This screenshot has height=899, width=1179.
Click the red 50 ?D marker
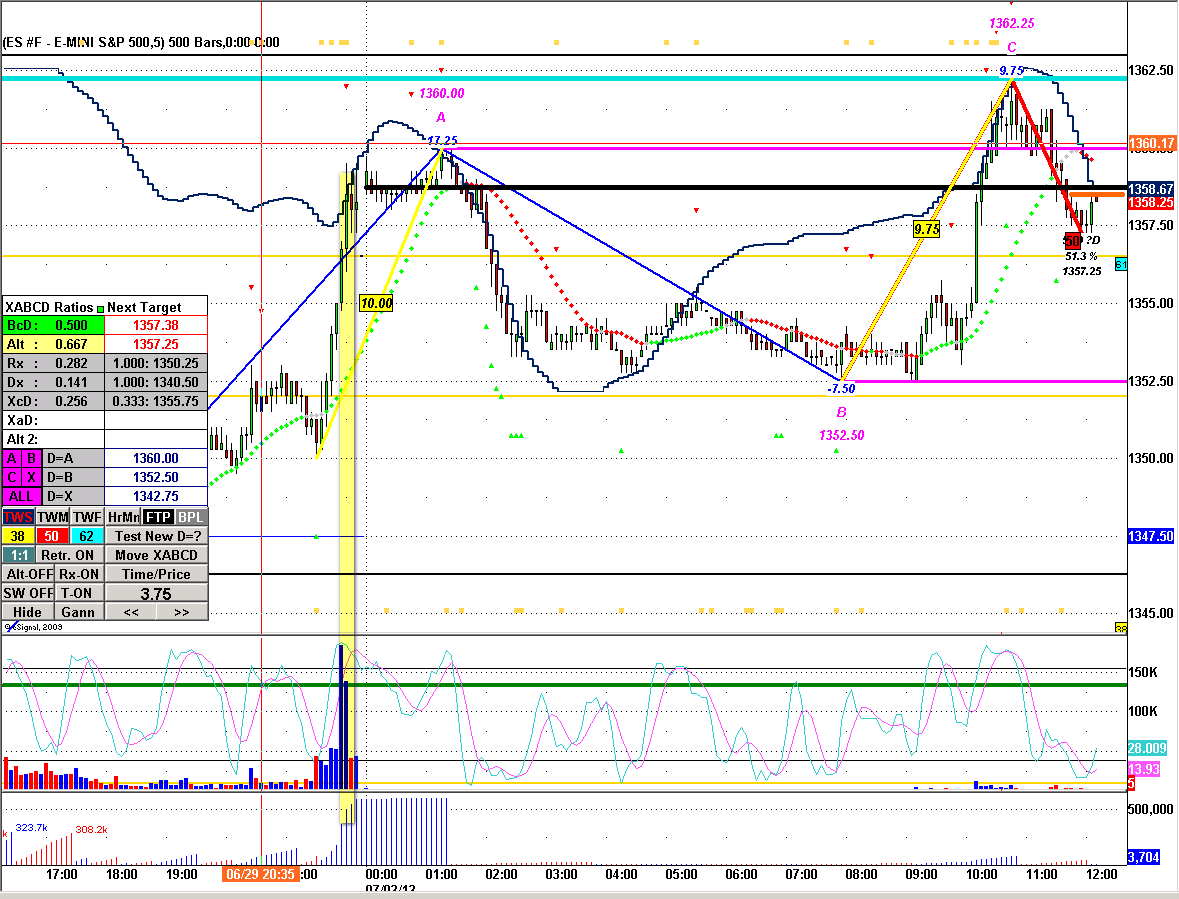[x=1072, y=241]
